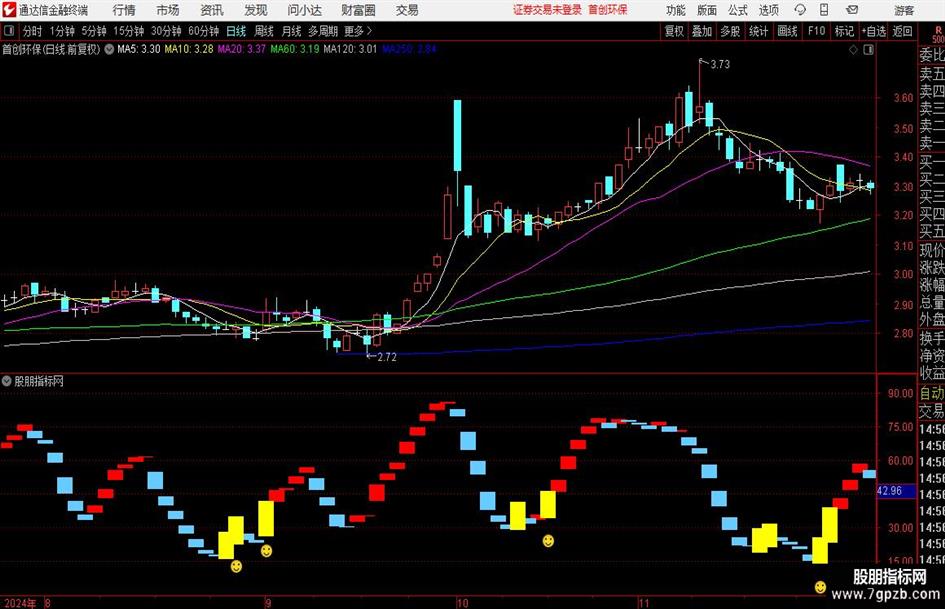This screenshot has height=609, width=945.
Task: Click the 标记 mark button
Action: tap(844, 31)
